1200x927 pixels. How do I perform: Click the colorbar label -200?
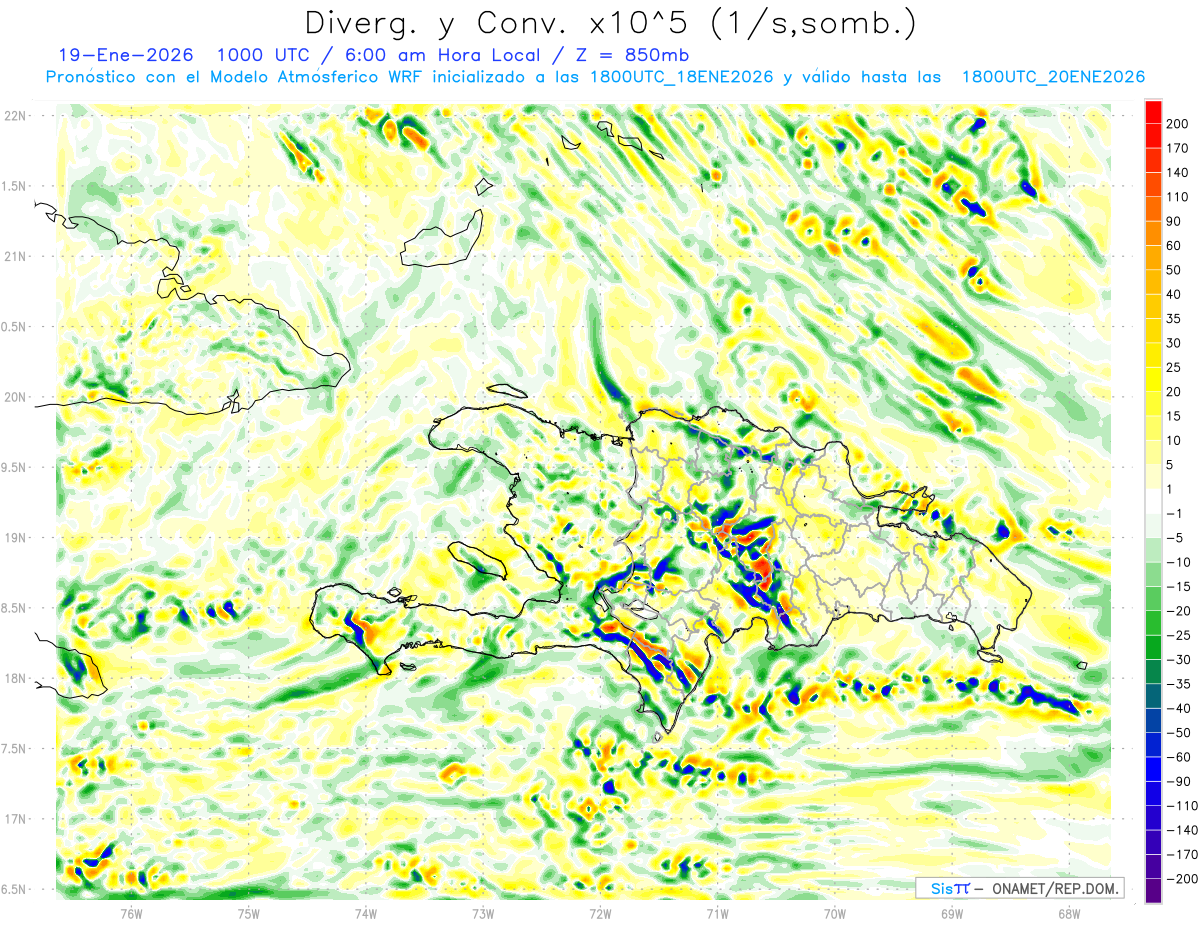click(x=1182, y=880)
